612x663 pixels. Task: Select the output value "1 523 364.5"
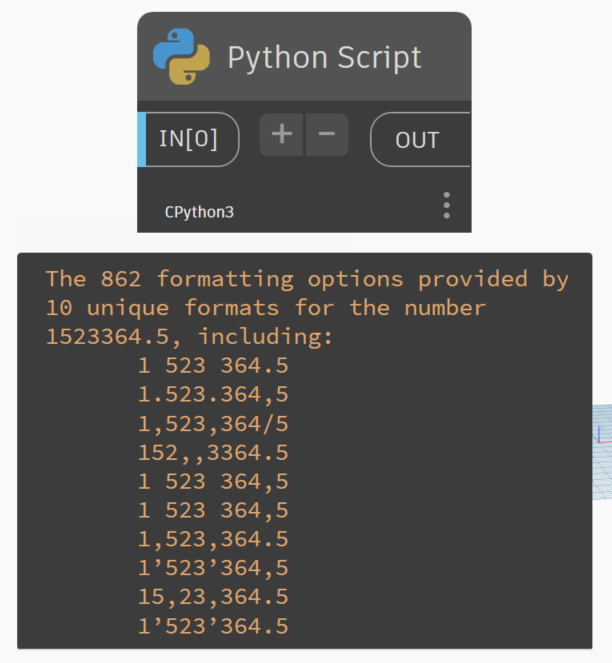[212, 367]
